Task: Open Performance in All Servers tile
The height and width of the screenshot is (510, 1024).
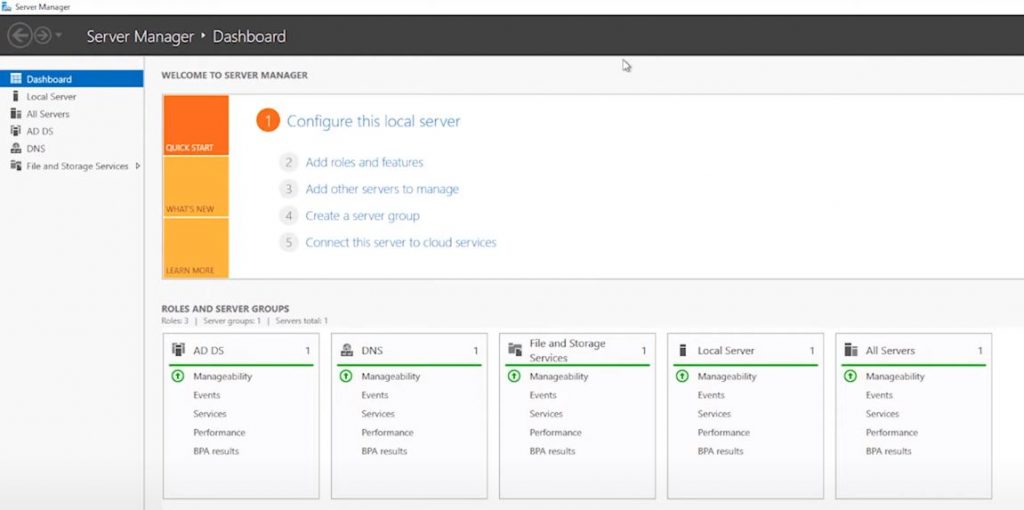Action: (892, 432)
